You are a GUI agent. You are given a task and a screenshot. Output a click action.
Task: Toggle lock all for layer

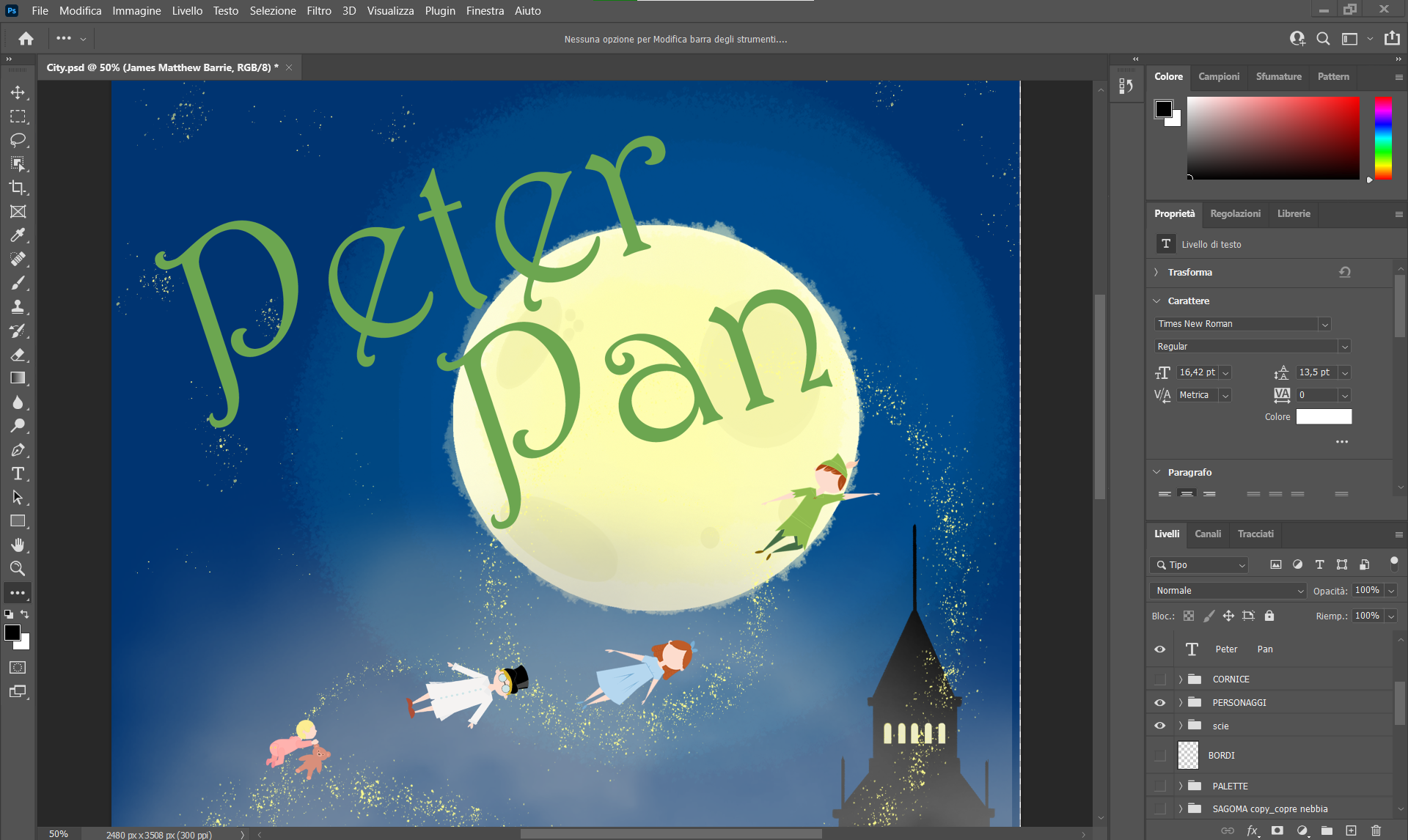1269,616
